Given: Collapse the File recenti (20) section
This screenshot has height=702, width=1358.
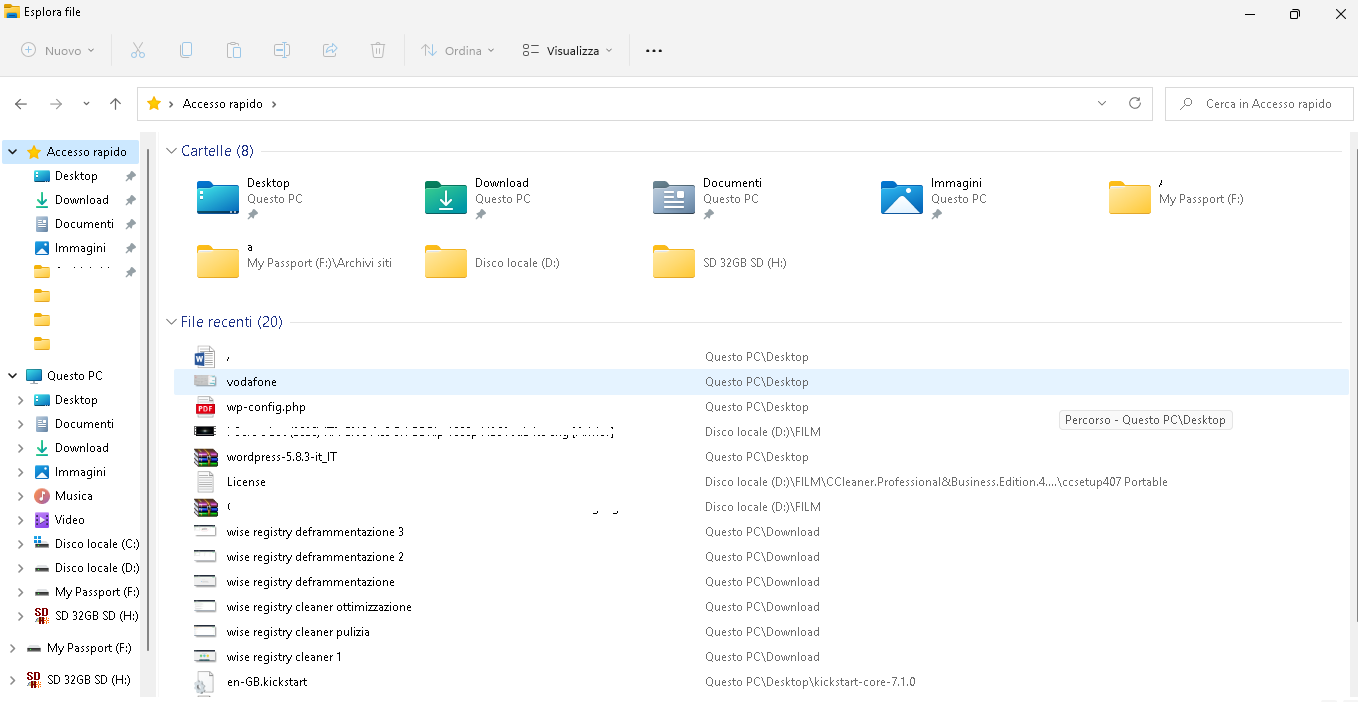Looking at the screenshot, I should [x=172, y=322].
